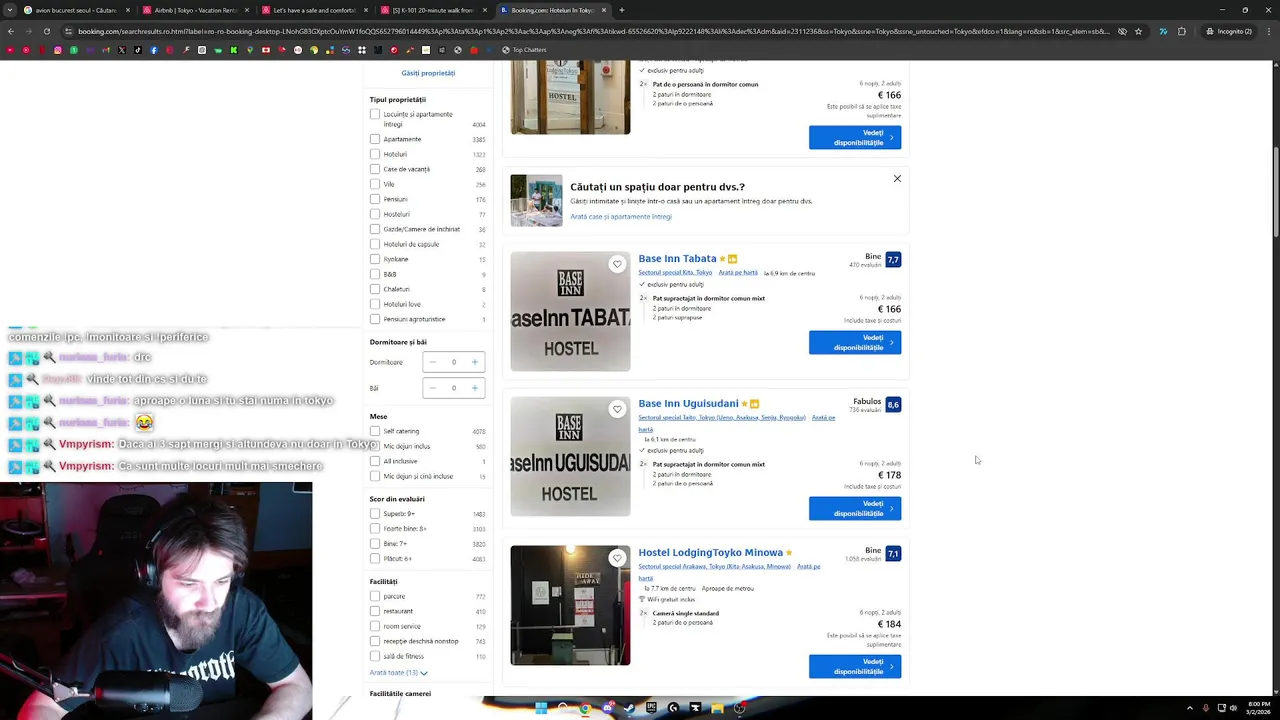Go back with browser back arrow
1280x720 pixels.
(10, 31)
